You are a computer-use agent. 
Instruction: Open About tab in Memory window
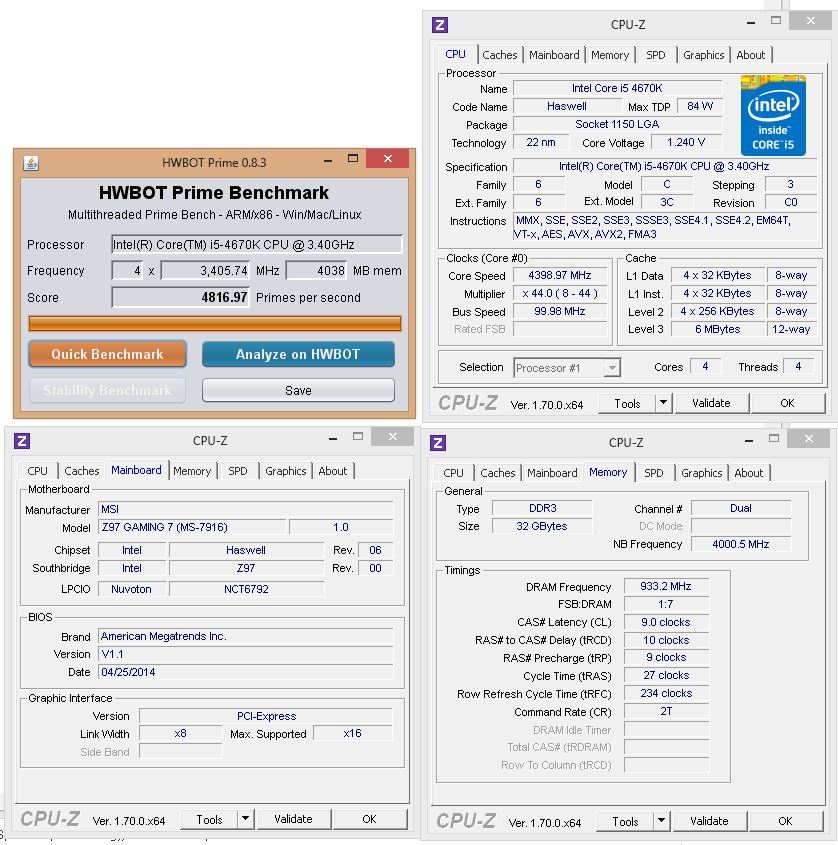coord(749,473)
